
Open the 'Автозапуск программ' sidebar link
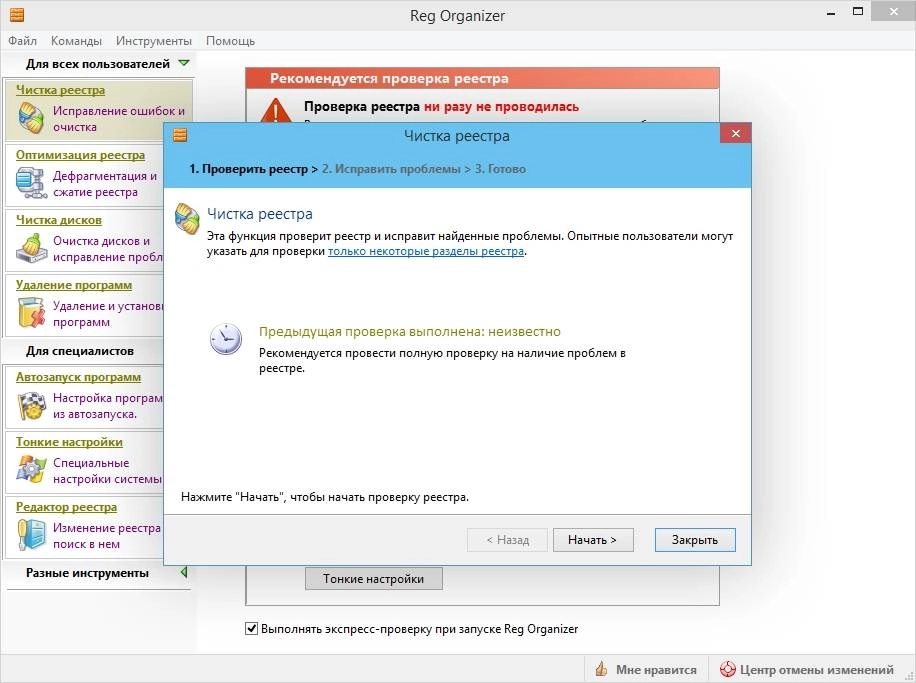78,377
